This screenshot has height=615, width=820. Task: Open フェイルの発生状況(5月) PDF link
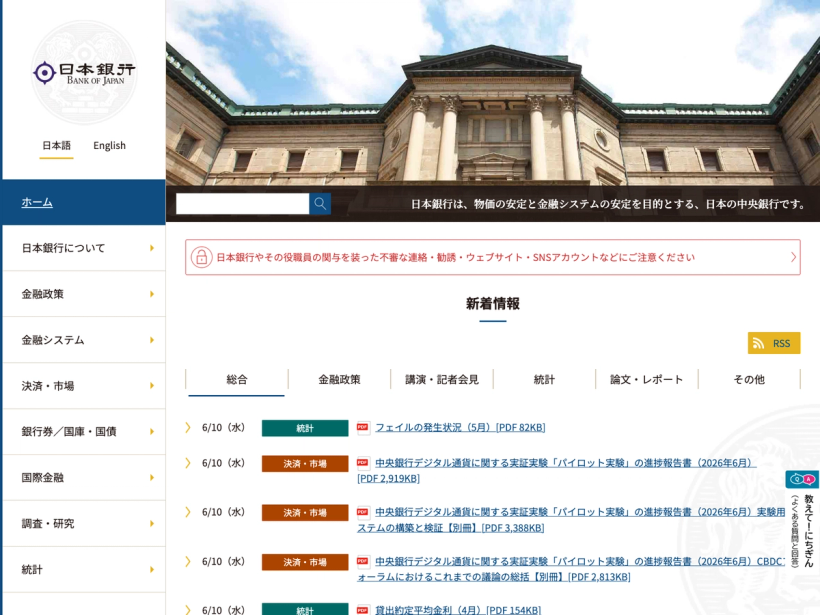[460, 427]
